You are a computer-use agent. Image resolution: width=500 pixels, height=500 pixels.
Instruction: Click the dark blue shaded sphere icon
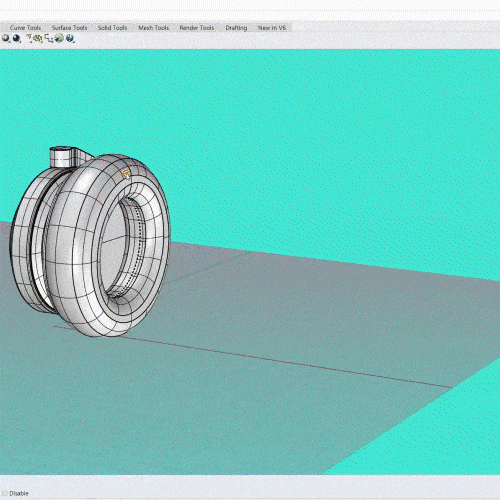pyautogui.click(x=17, y=39)
